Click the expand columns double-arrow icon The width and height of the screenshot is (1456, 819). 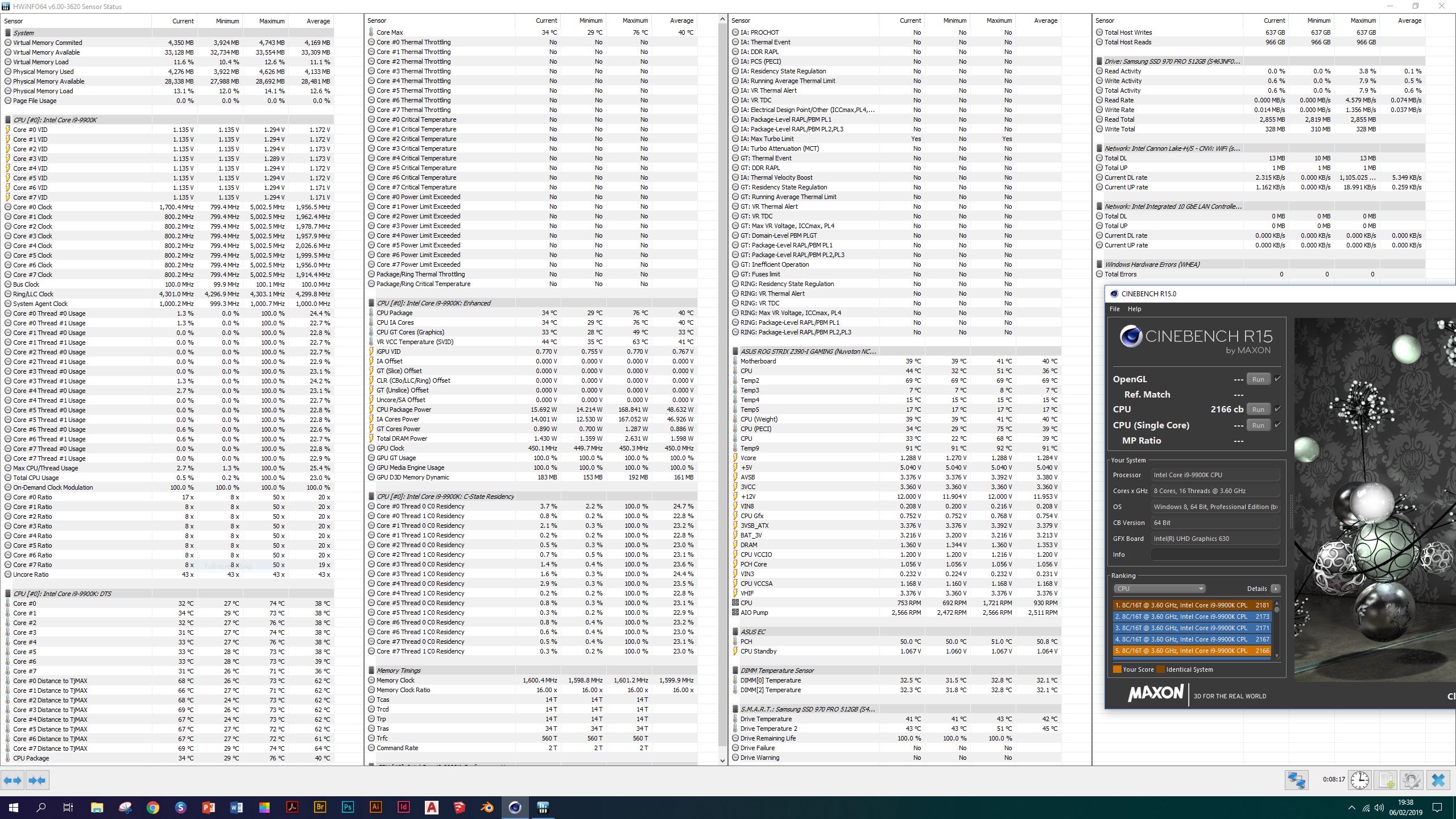(13, 780)
